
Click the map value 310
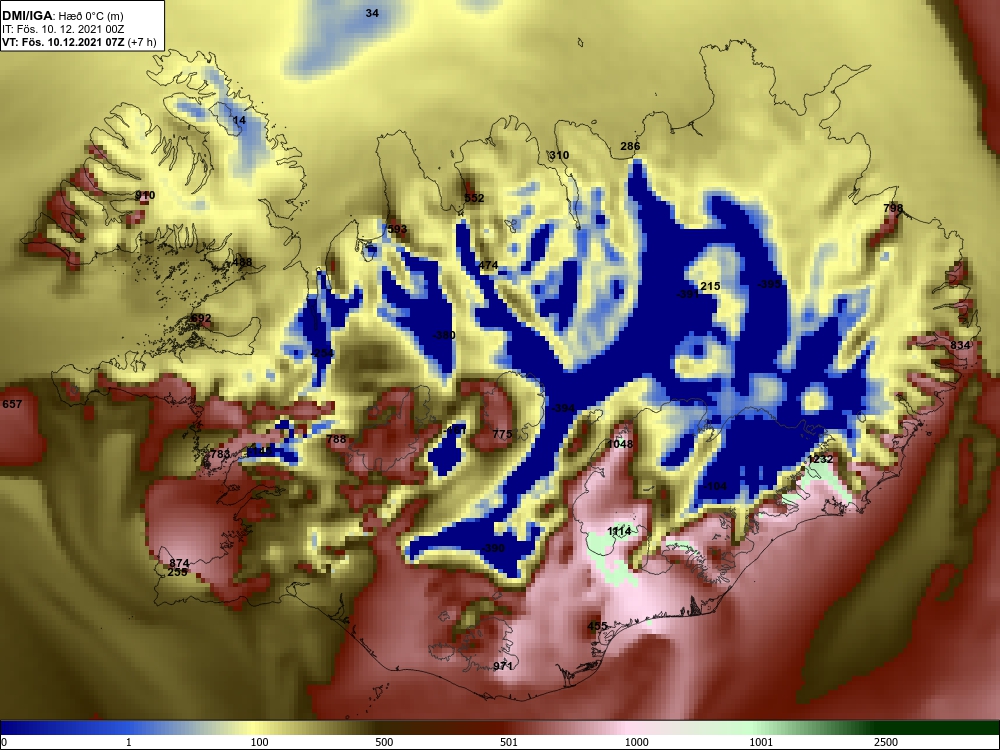click(559, 155)
